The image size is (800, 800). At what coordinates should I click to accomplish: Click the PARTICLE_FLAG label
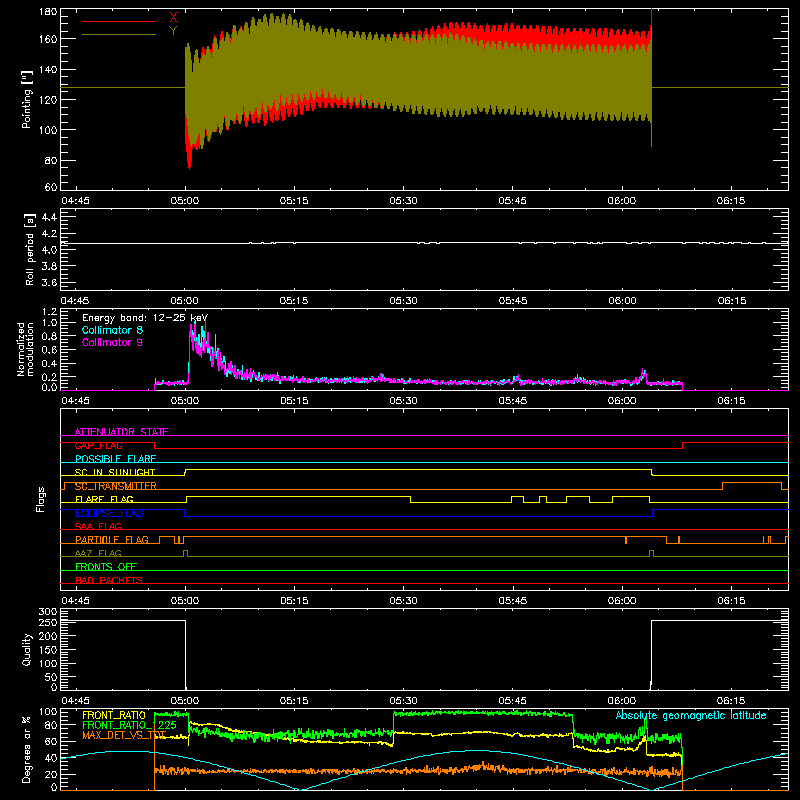tap(112, 539)
